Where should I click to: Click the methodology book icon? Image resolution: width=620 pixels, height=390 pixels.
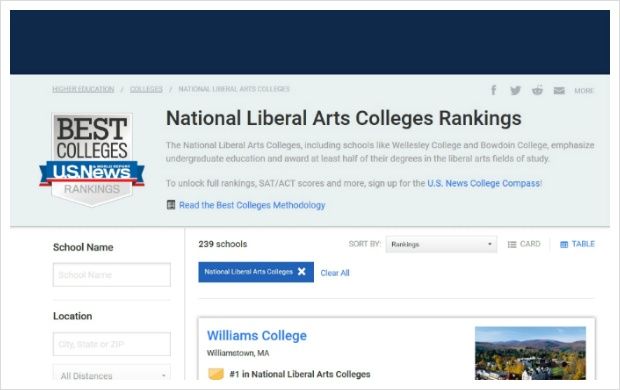171,205
